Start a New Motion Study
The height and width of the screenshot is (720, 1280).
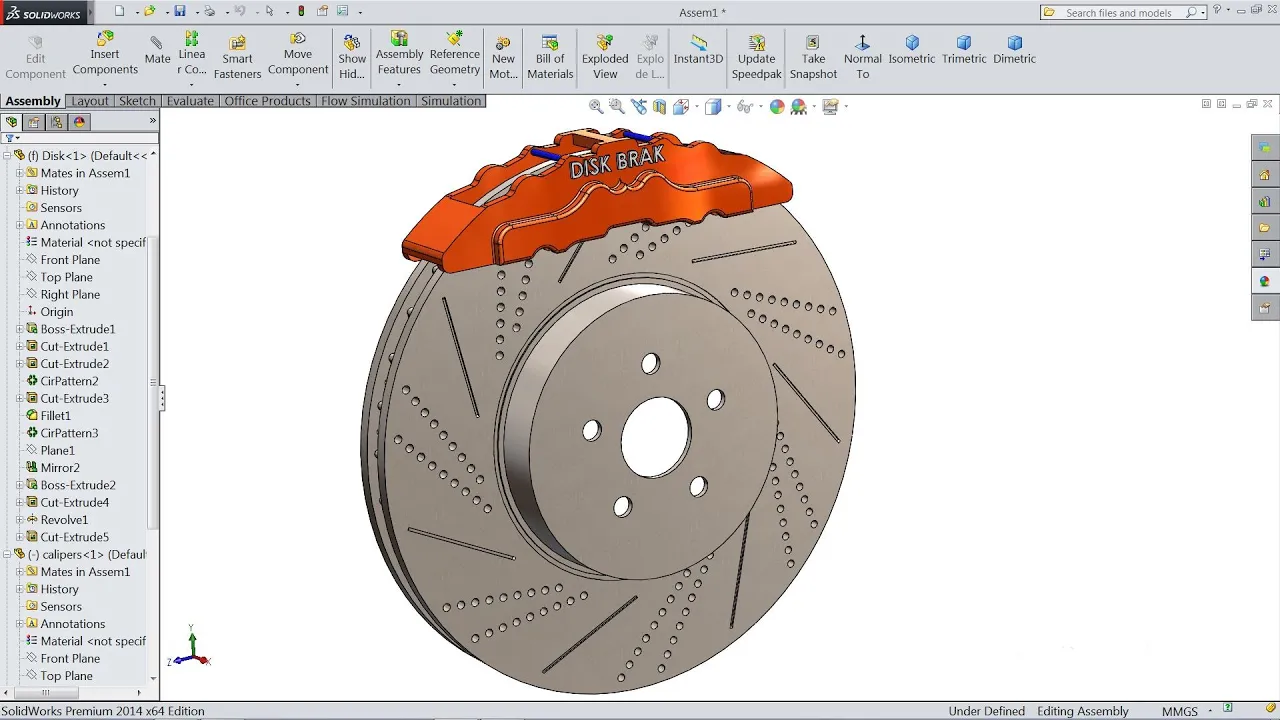tap(503, 58)
